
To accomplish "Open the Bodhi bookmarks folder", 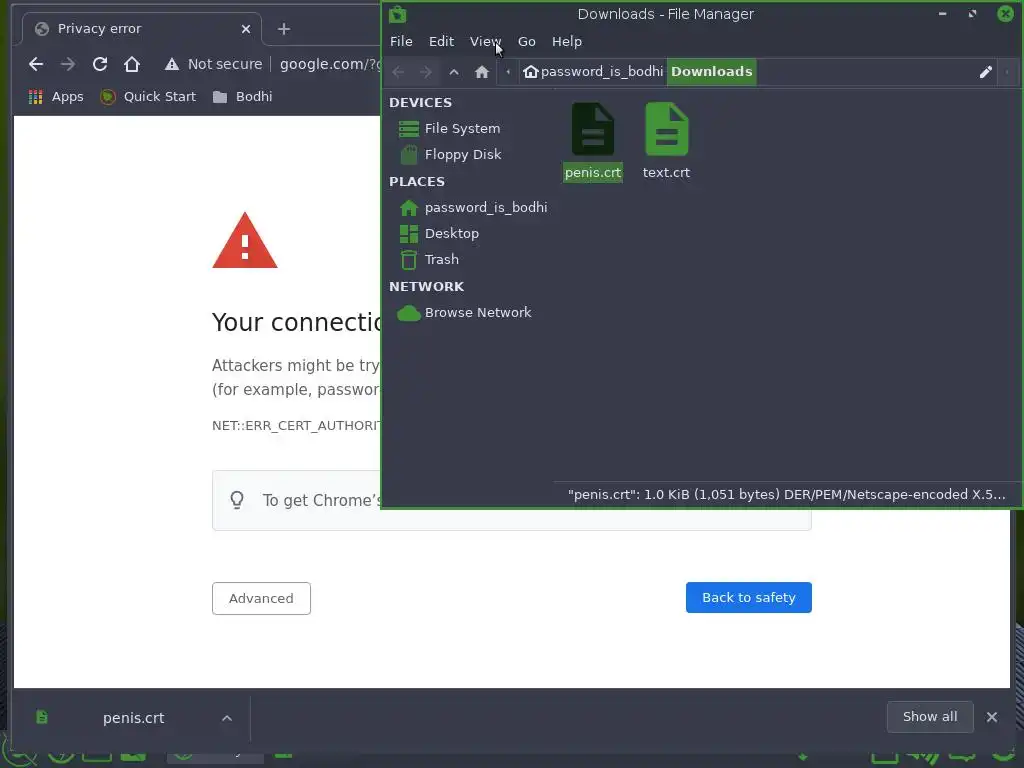I will [x=243, y=97].
